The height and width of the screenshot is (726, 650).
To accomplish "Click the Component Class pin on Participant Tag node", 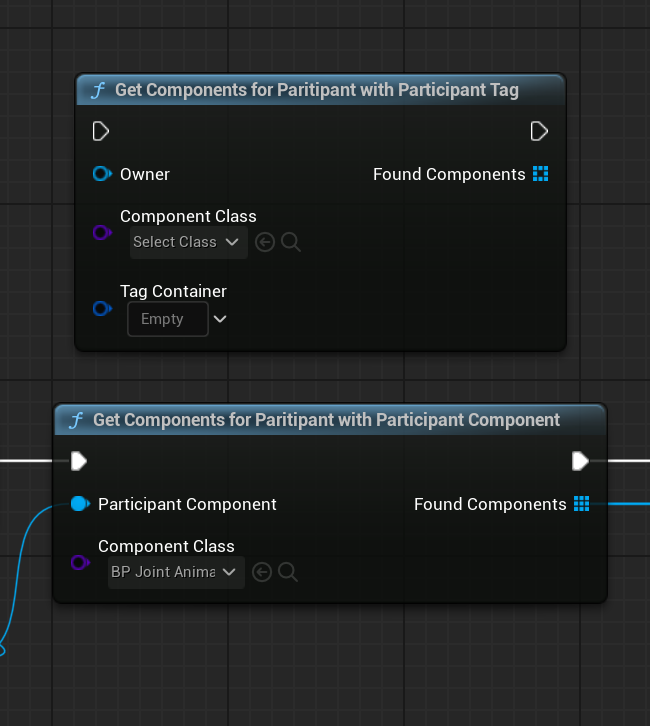I will pos(101,232).
